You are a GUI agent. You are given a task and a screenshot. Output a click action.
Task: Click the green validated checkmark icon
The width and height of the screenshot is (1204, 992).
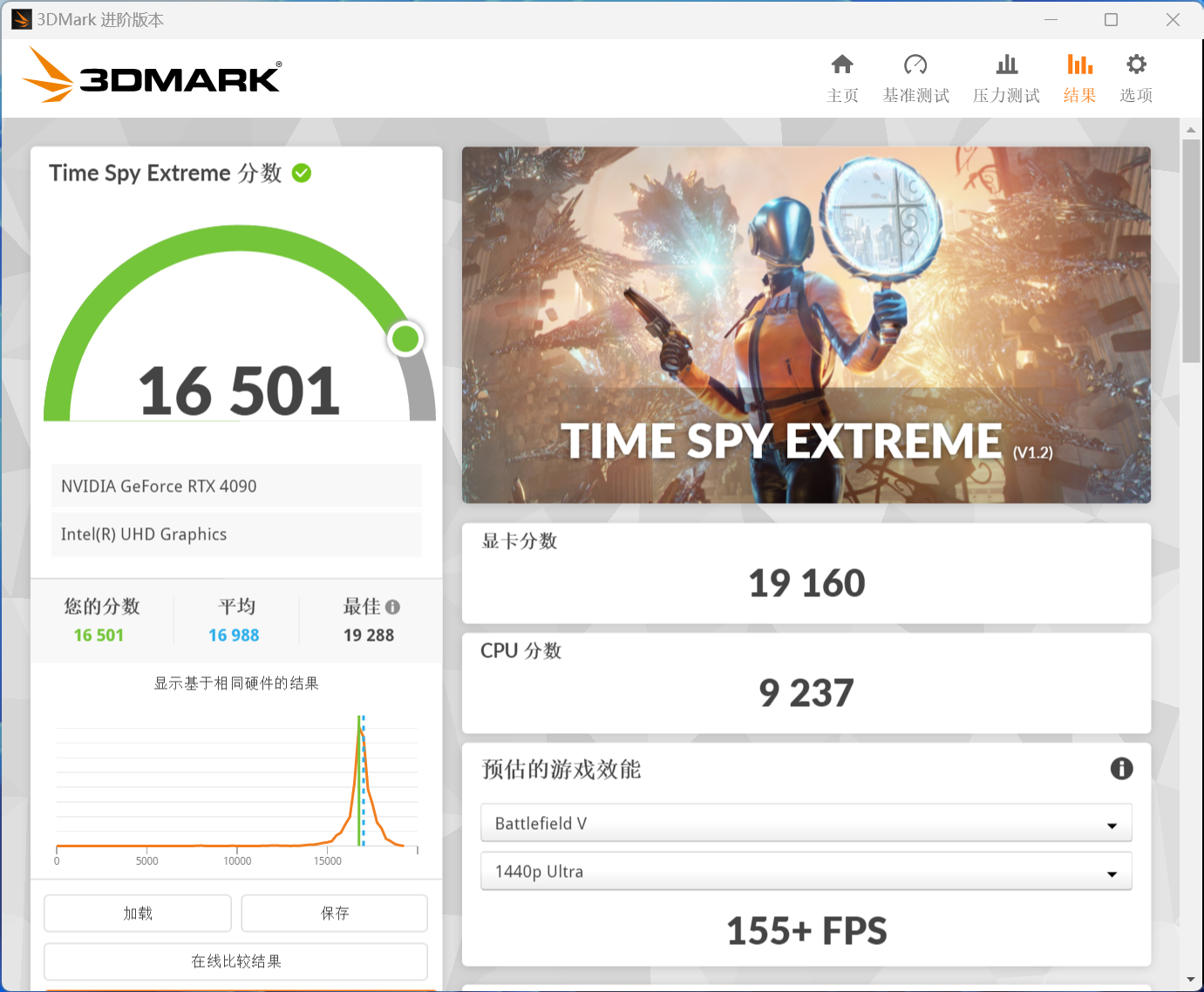point(302,173)
